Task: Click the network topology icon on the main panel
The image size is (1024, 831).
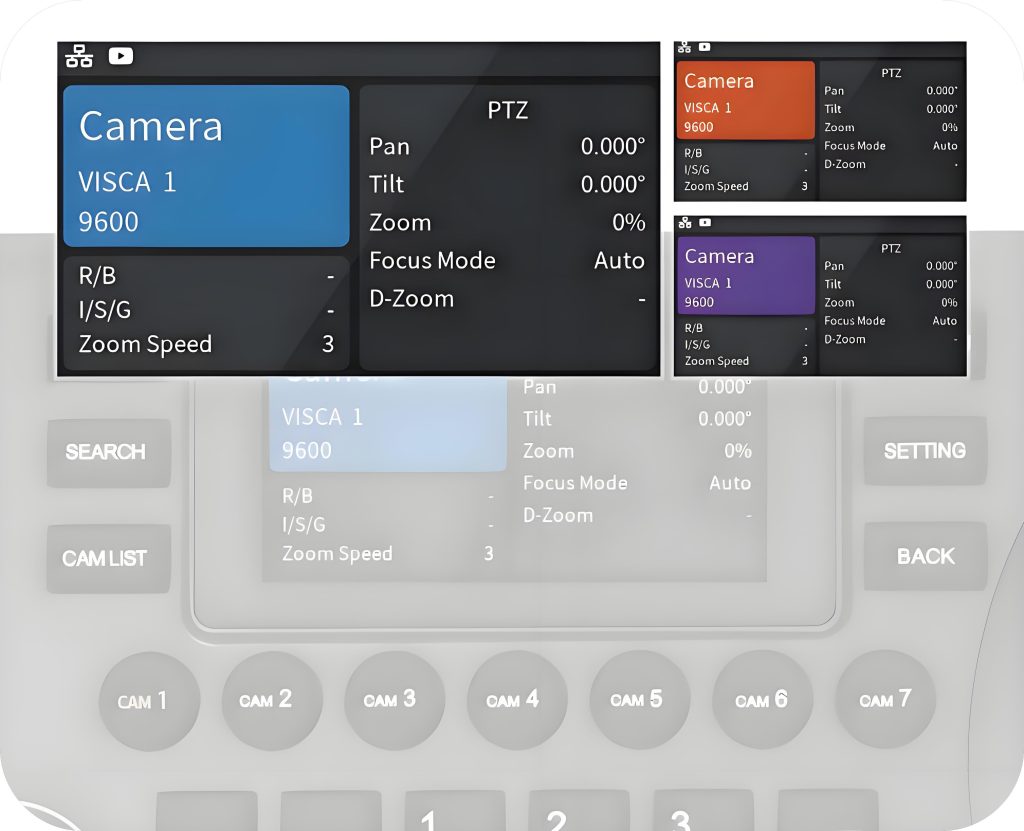Action: 80,56
